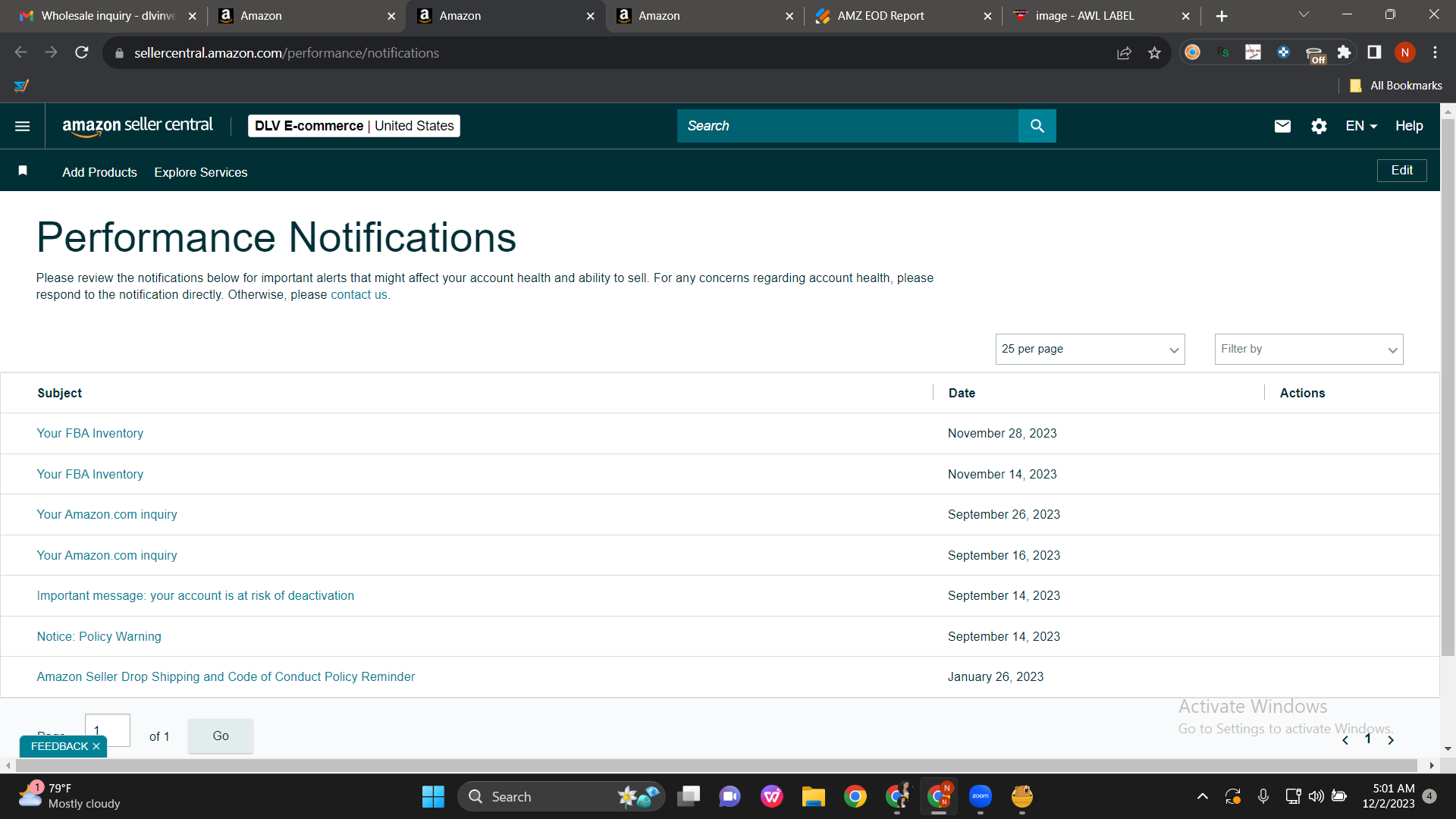Open Notice: Policy Warning notification
Screen dimensions: 1456x819
point(99,636)
